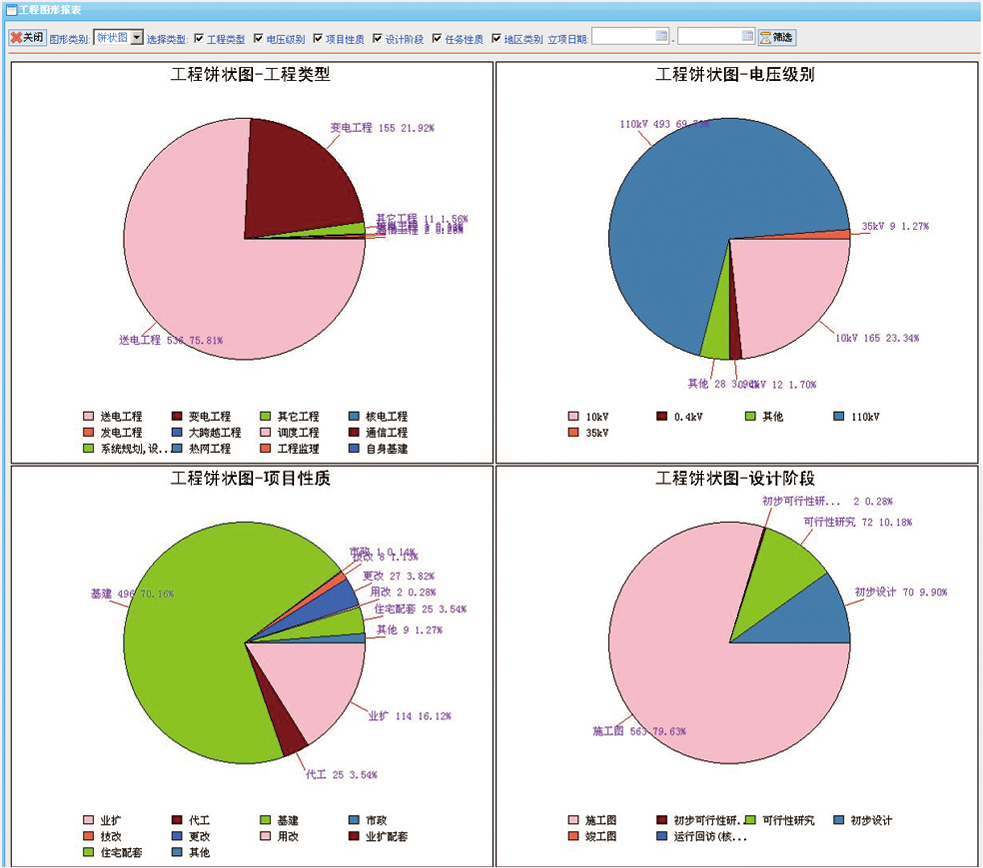983x868 pixels.
Task: Click the green 基建 pie slice
Action: pyautogui.click(x=200, y=640)
